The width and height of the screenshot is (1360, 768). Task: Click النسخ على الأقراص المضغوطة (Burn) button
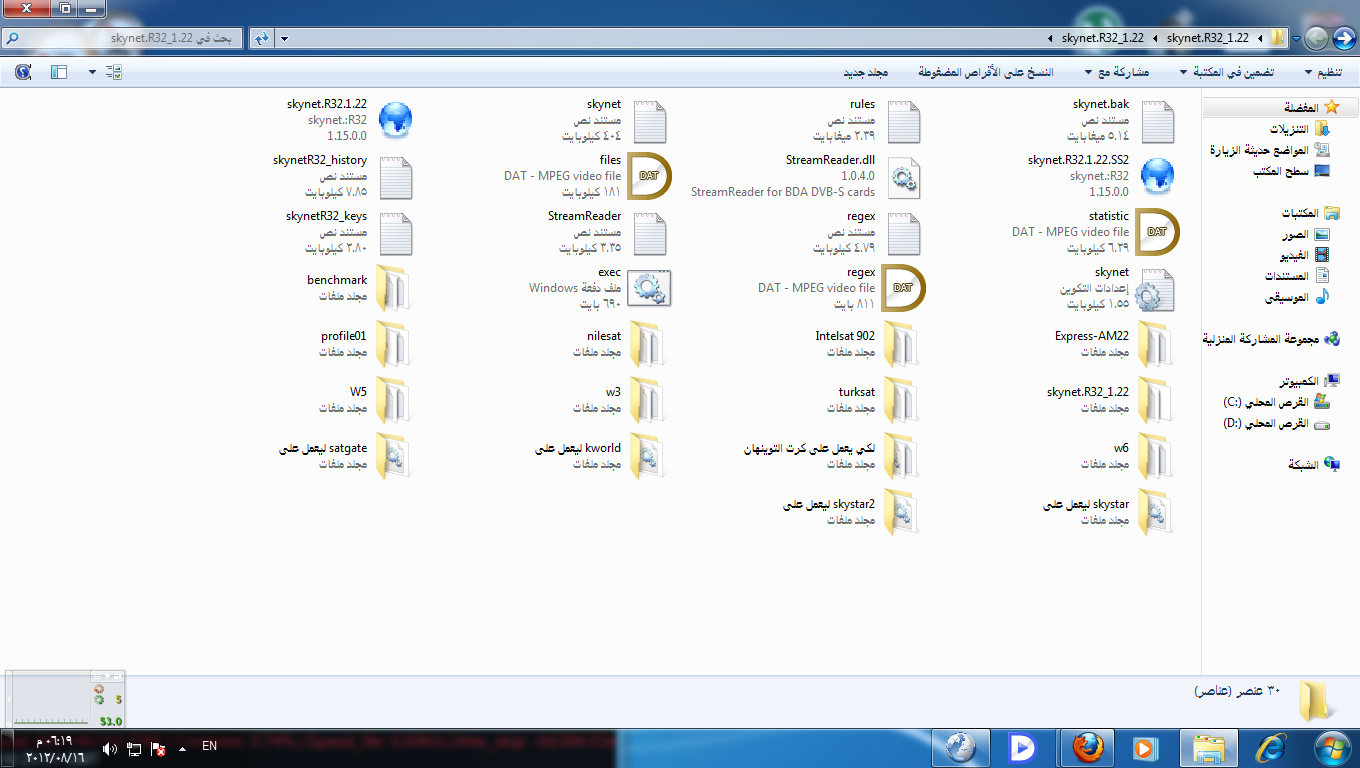point(985,73)
